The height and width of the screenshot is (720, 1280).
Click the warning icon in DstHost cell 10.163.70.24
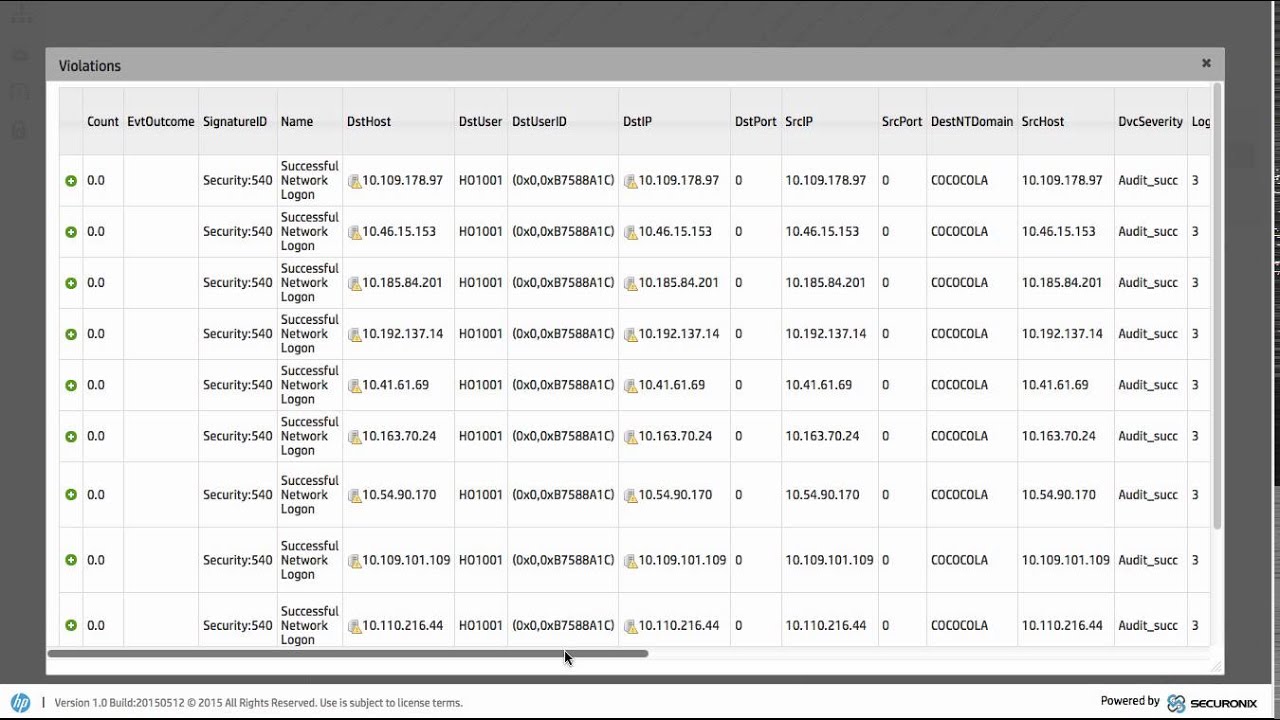(354, 436)
